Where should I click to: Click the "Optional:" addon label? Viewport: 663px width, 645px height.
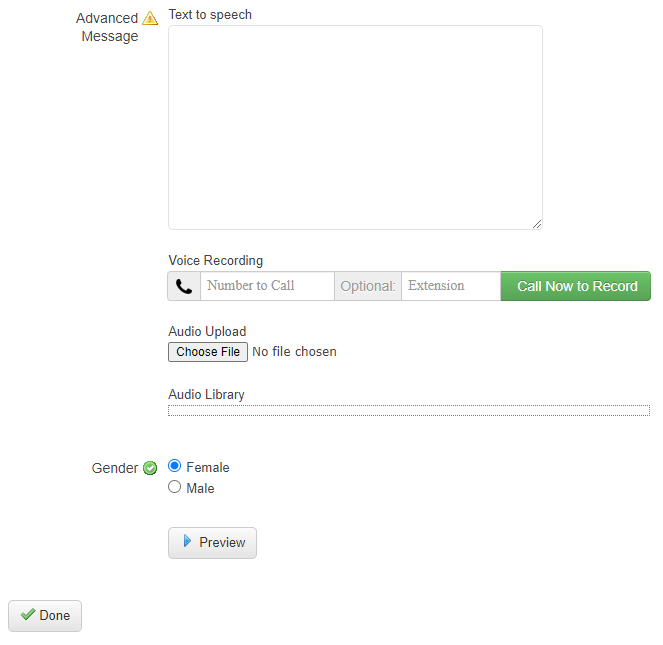click(368, 286)
